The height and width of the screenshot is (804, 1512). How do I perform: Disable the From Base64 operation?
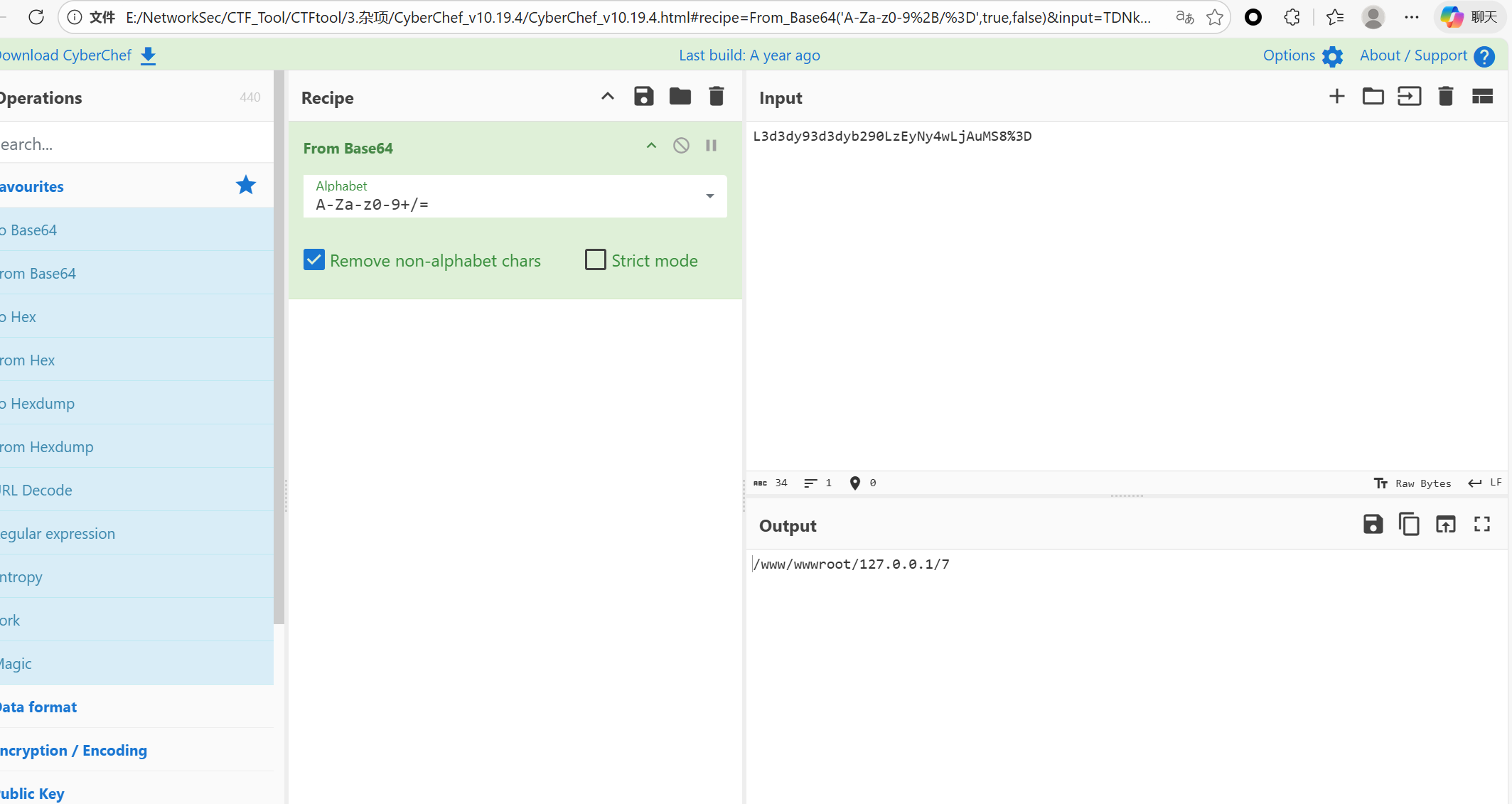[681, 146]
